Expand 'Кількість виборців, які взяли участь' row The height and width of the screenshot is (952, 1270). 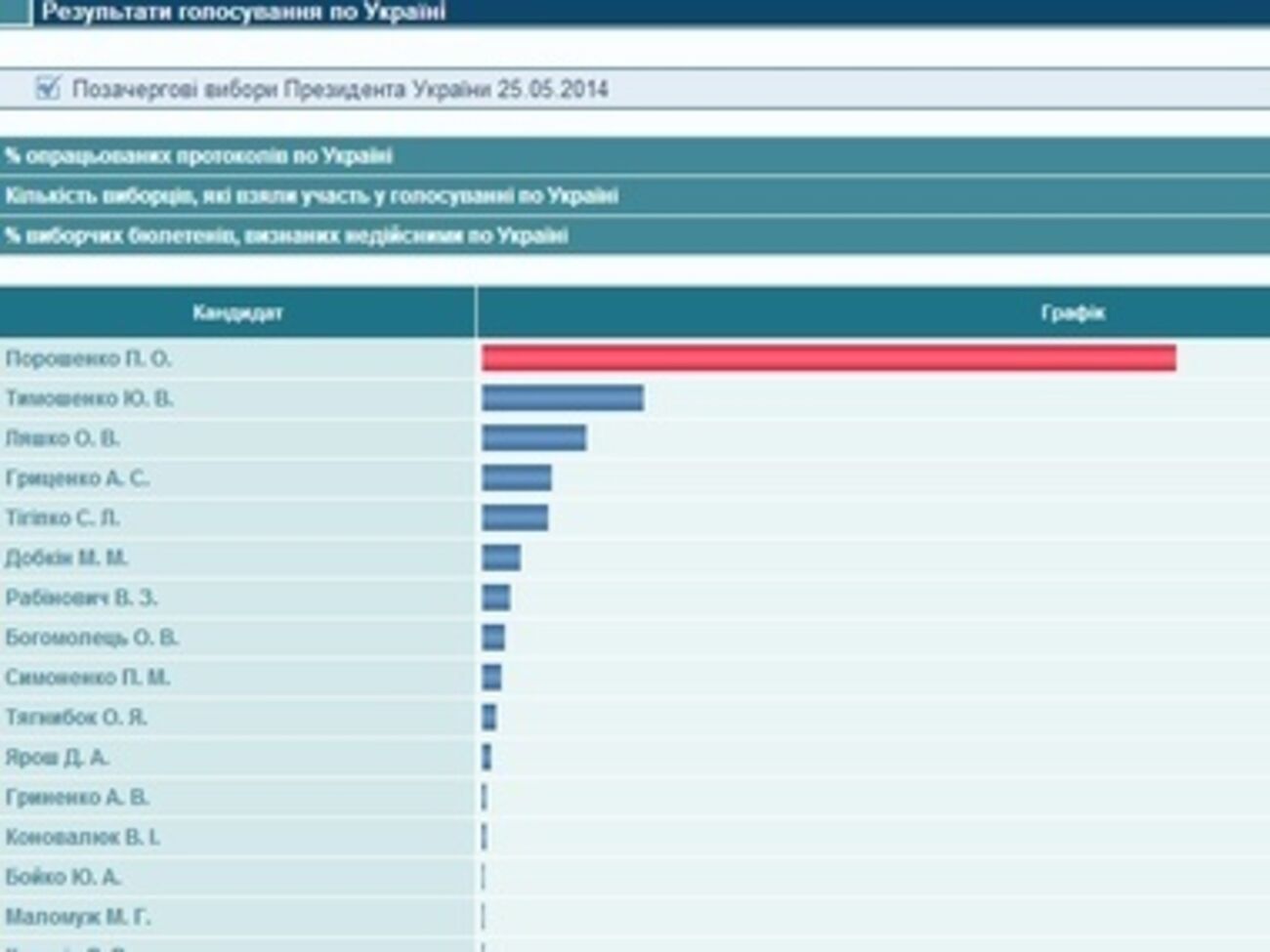pyautogui.click(x=311, y=196)
